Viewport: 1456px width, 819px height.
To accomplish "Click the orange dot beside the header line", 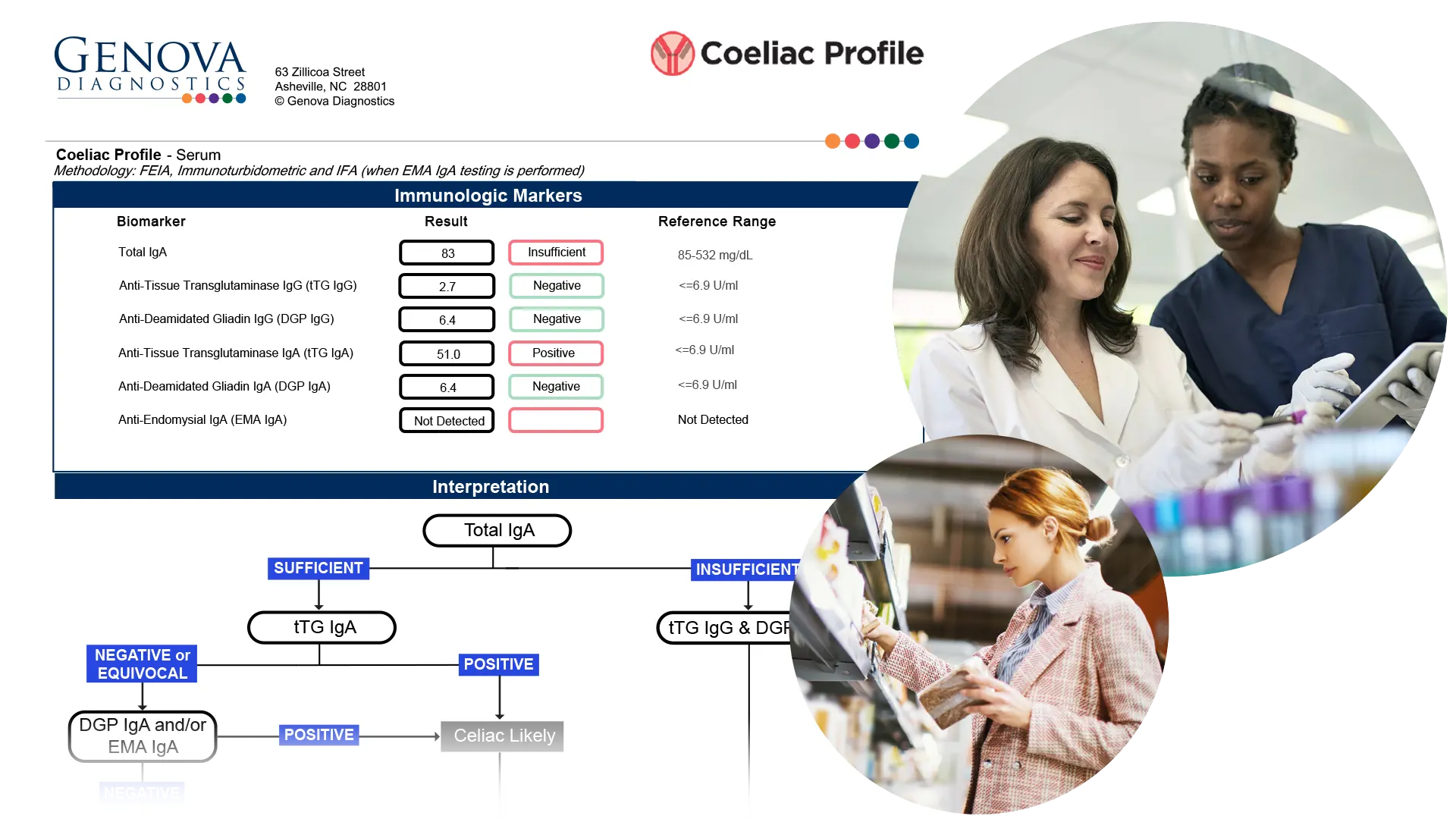I will [x=833, y=141].
